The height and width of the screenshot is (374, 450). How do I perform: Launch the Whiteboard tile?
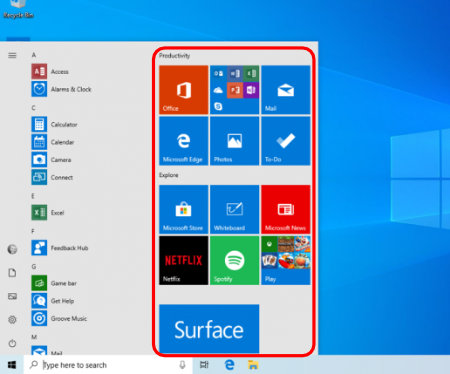235,209
